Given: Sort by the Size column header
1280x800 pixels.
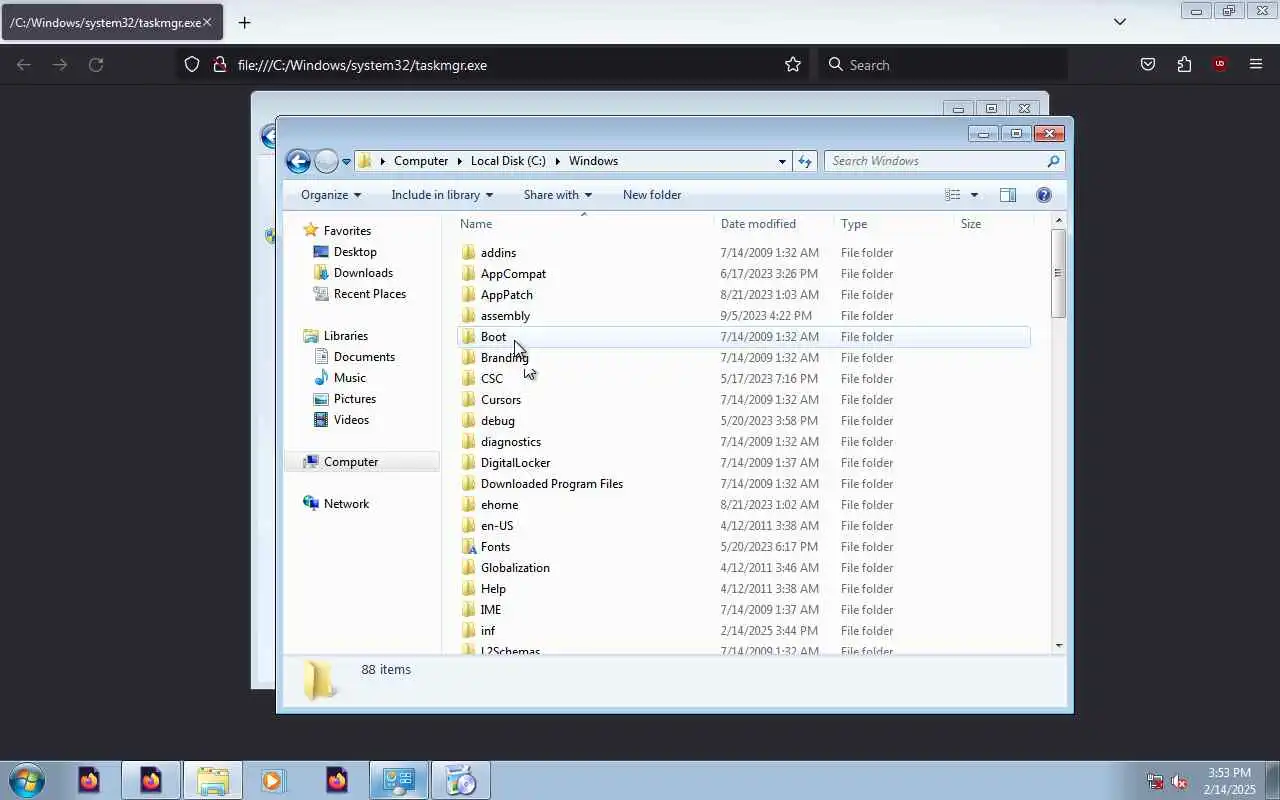Looking at the screenshot, I should click(x=971, y=224).
